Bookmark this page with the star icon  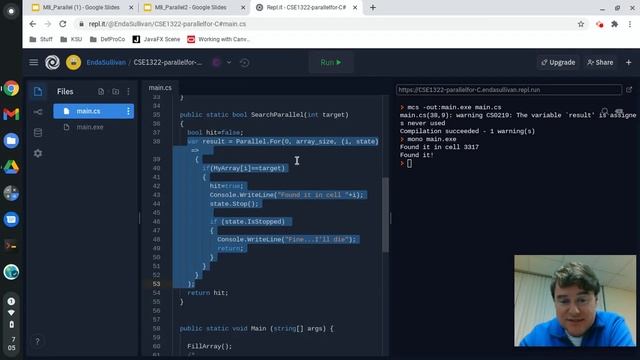(581, 24)
